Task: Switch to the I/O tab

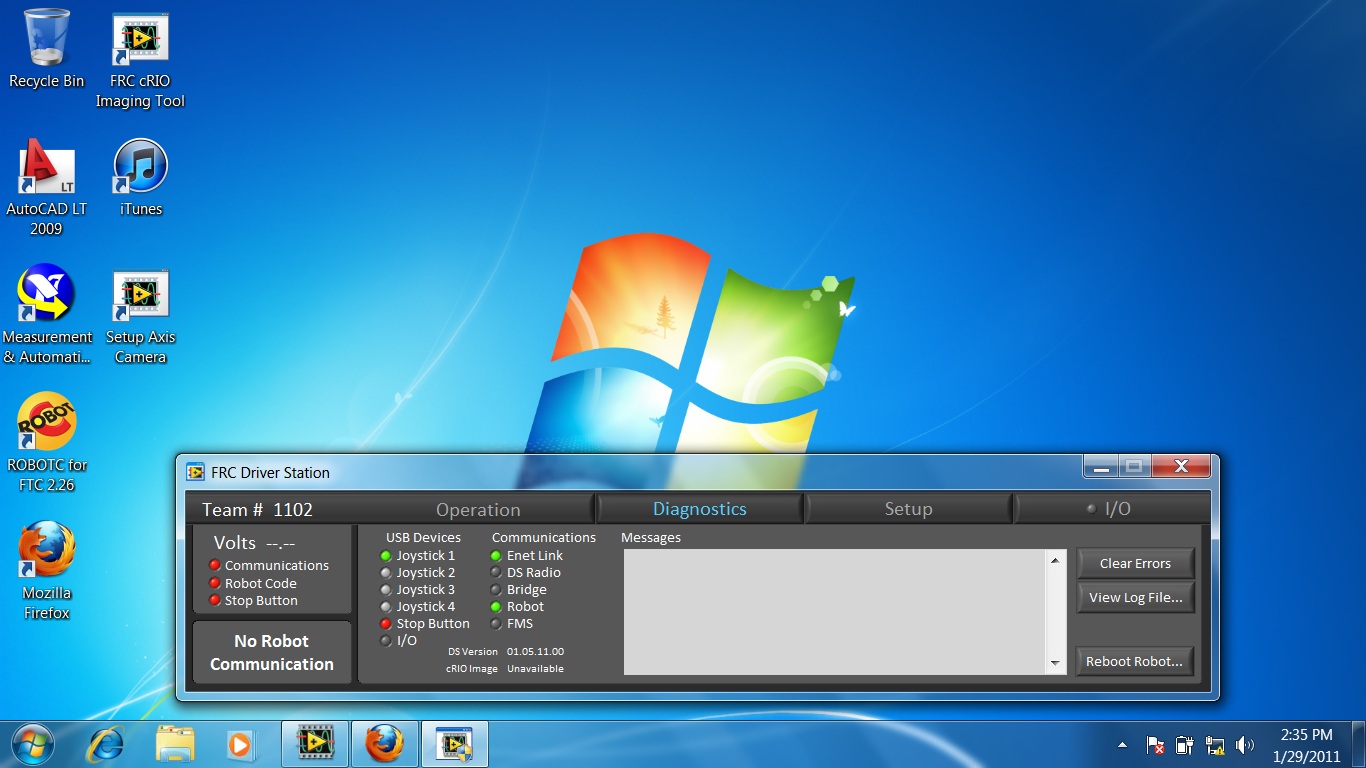Action: tap(1110, 509)
